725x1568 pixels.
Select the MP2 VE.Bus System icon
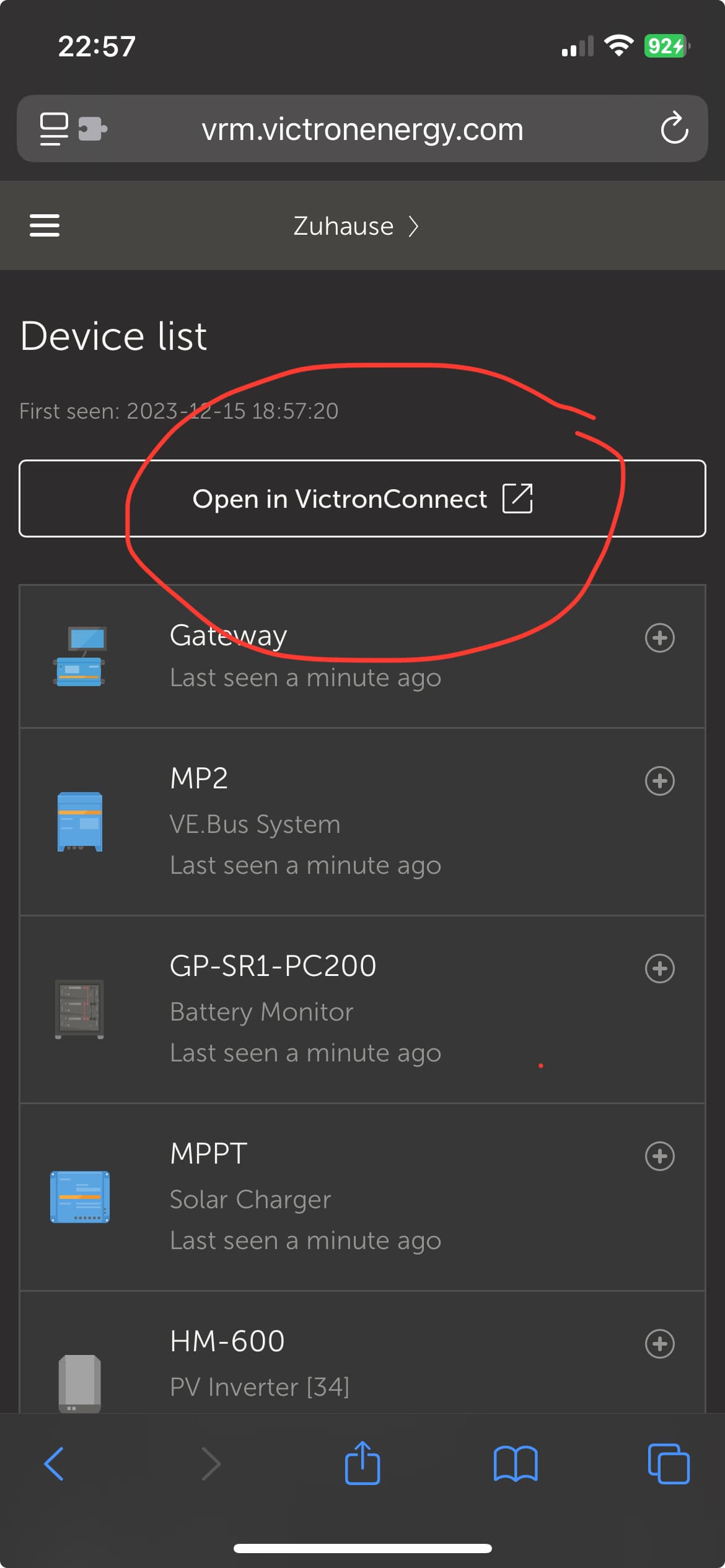pyautogui.click(x=79, y=822)
